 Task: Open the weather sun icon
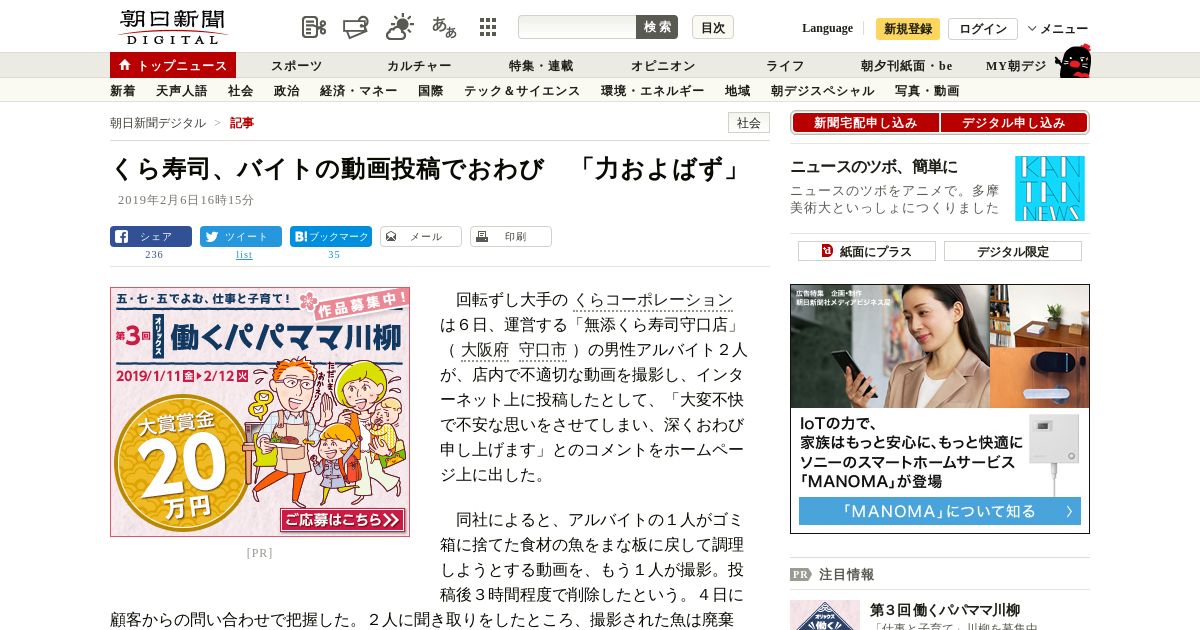(400, 27)
